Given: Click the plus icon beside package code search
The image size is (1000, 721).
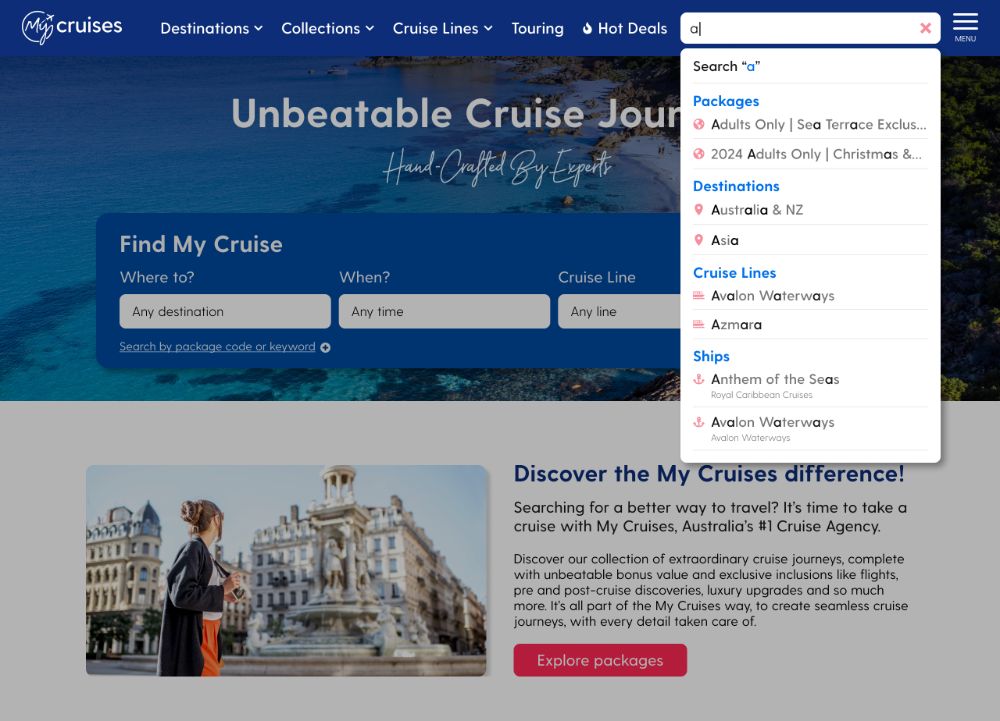Looking at the screenshot, I should click(x=325, y=347).
